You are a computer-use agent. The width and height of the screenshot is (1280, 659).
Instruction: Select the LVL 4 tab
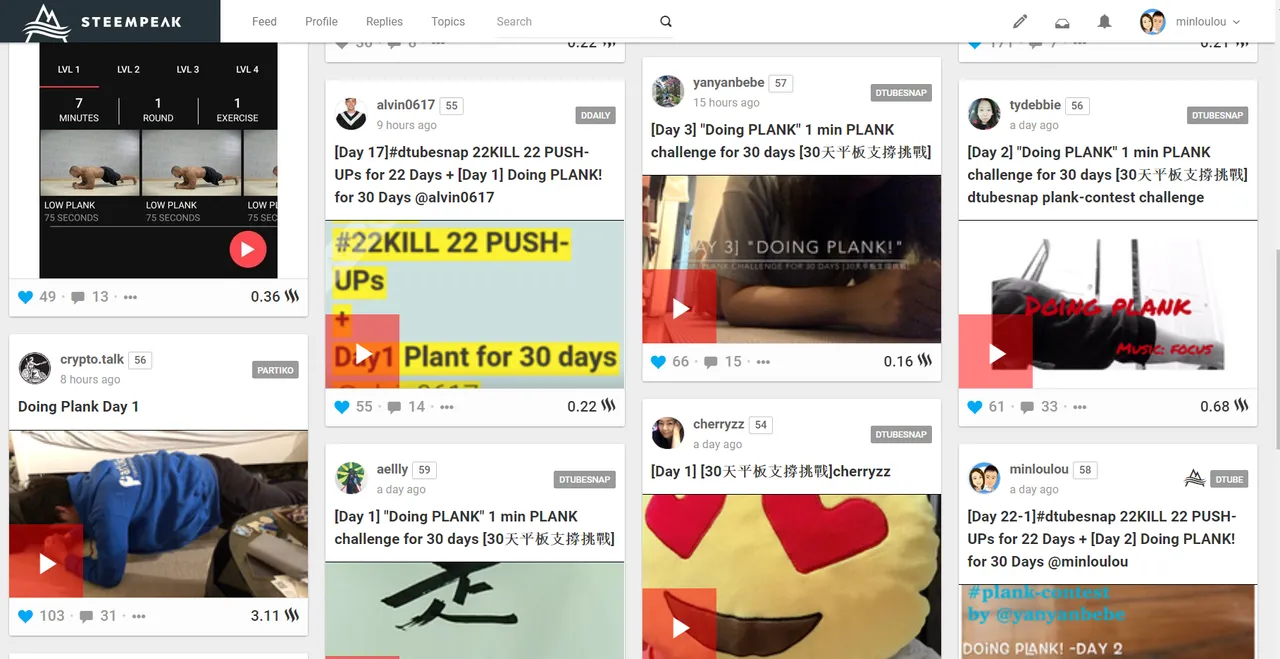247,70
